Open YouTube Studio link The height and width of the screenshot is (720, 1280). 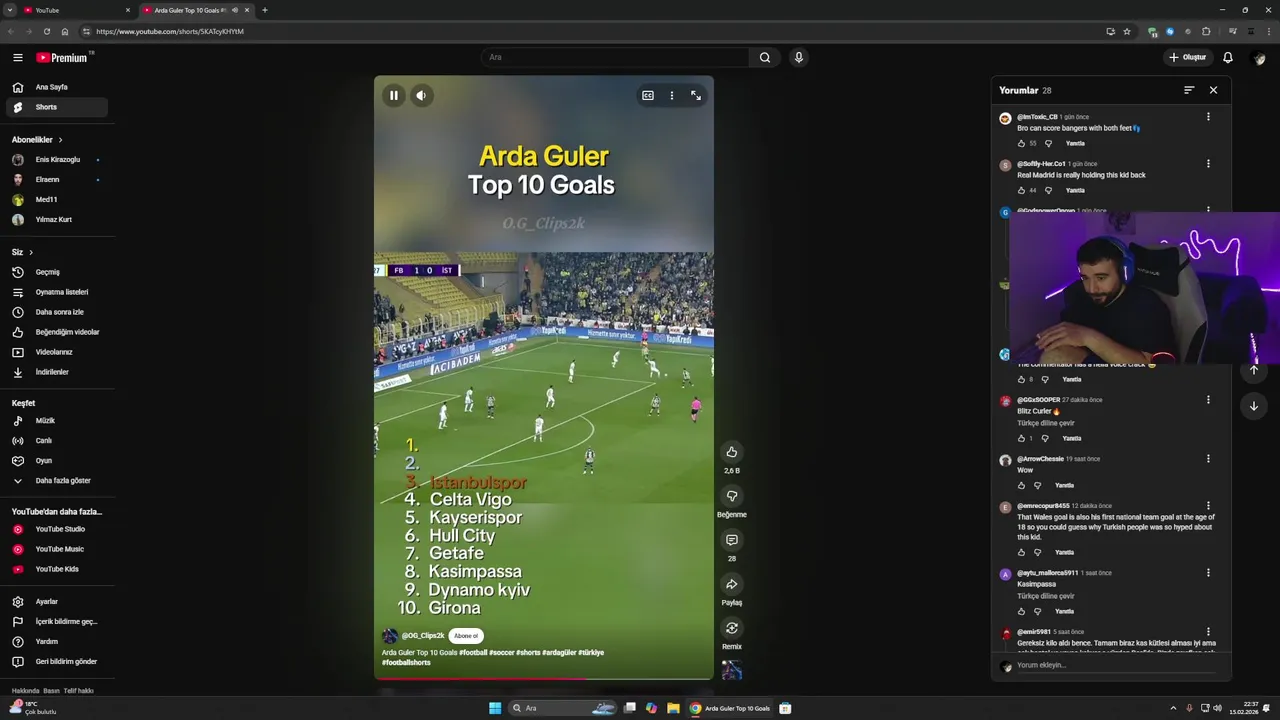tap(58, 529)
